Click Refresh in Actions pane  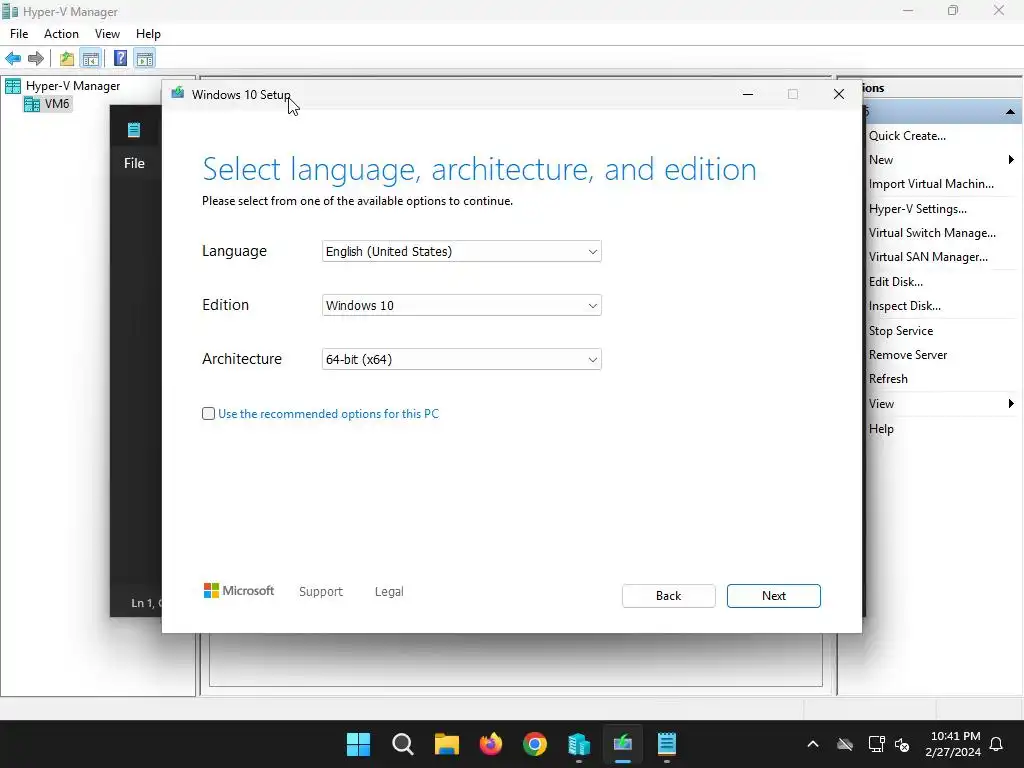888,379
